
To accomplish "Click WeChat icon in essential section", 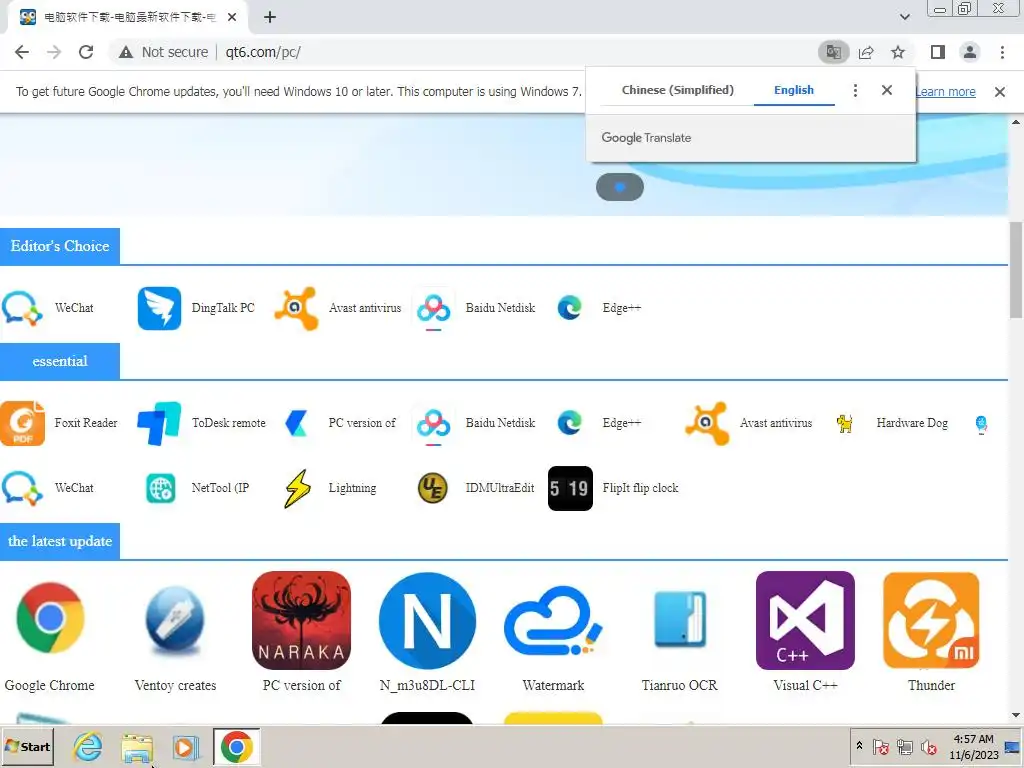I will [x=23, y=488].
